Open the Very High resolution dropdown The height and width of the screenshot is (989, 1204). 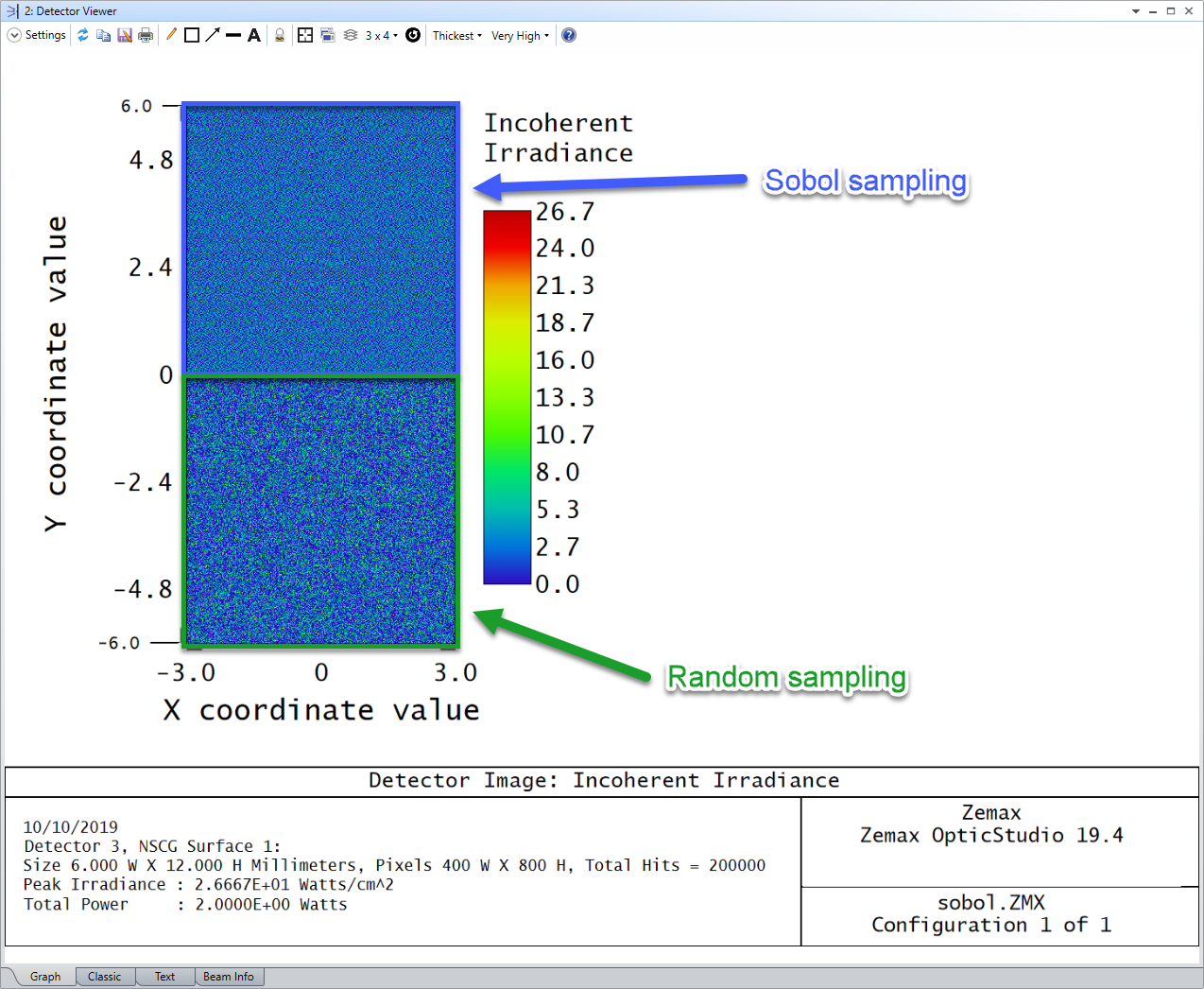coord(520,35)
